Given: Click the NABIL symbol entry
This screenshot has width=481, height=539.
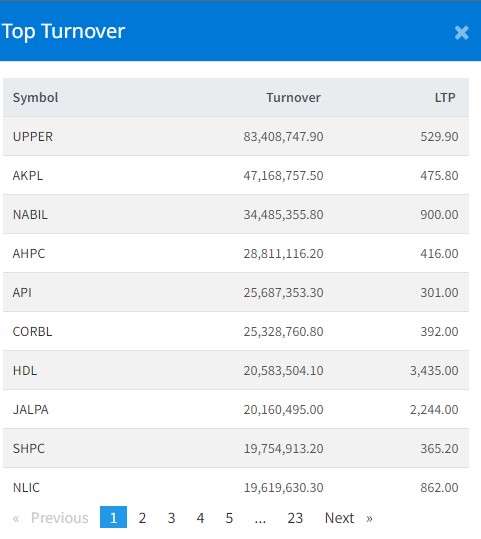Looking at the screenshot, I should coord(30,214).
